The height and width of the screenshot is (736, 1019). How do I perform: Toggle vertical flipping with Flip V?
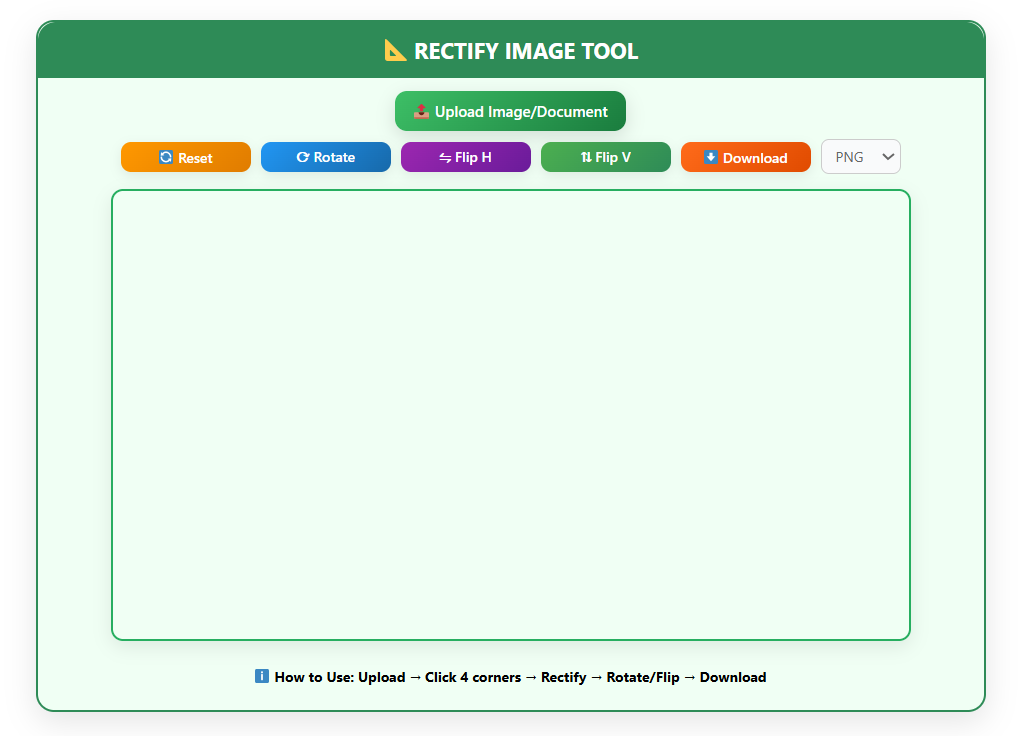[605, 157]
